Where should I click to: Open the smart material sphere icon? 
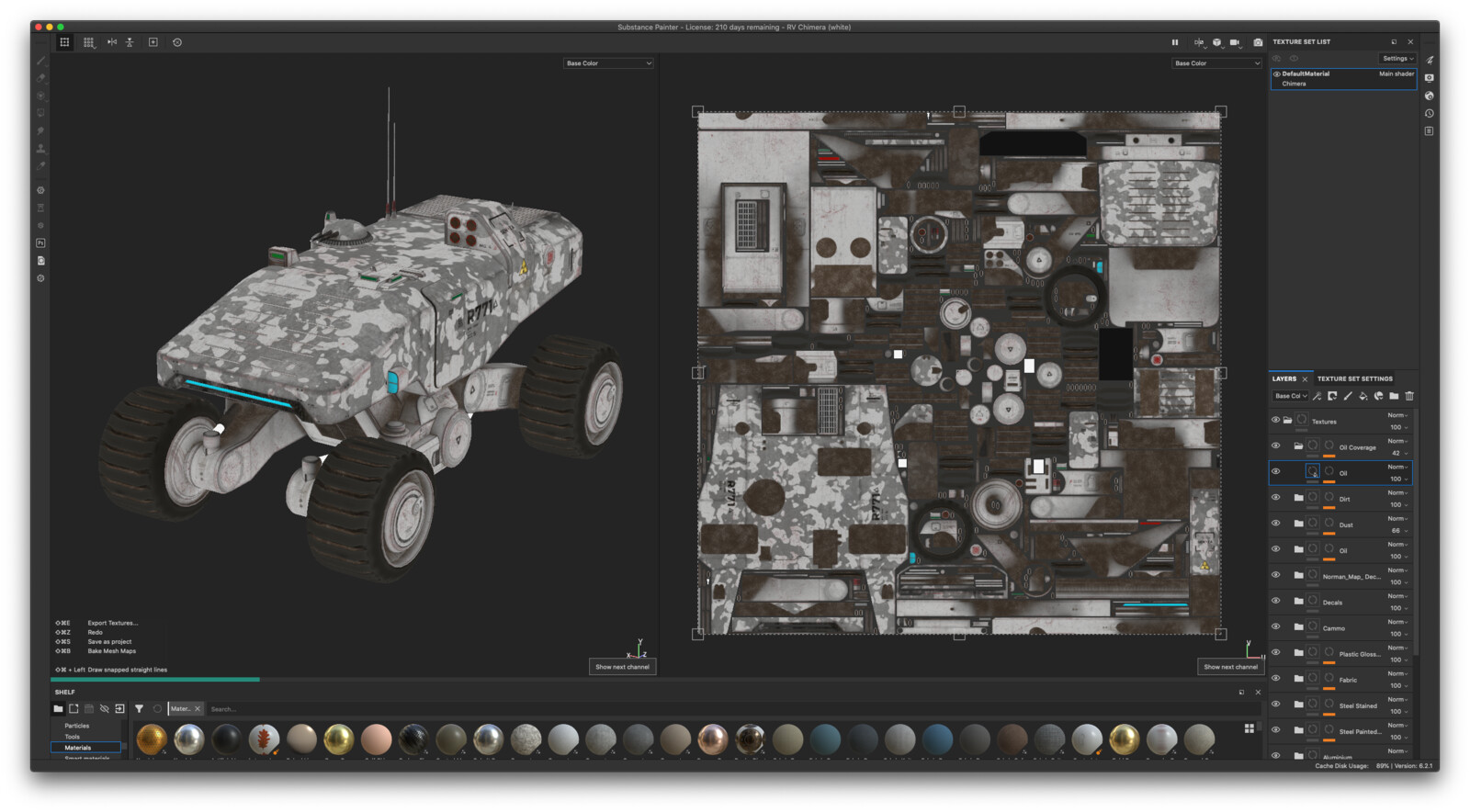pos(1378,396)
